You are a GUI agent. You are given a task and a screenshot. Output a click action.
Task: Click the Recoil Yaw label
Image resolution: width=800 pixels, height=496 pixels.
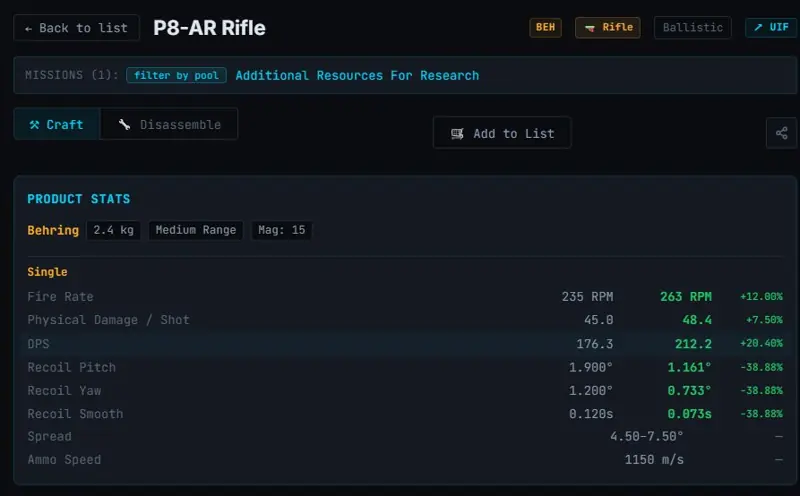click(64, 391)
